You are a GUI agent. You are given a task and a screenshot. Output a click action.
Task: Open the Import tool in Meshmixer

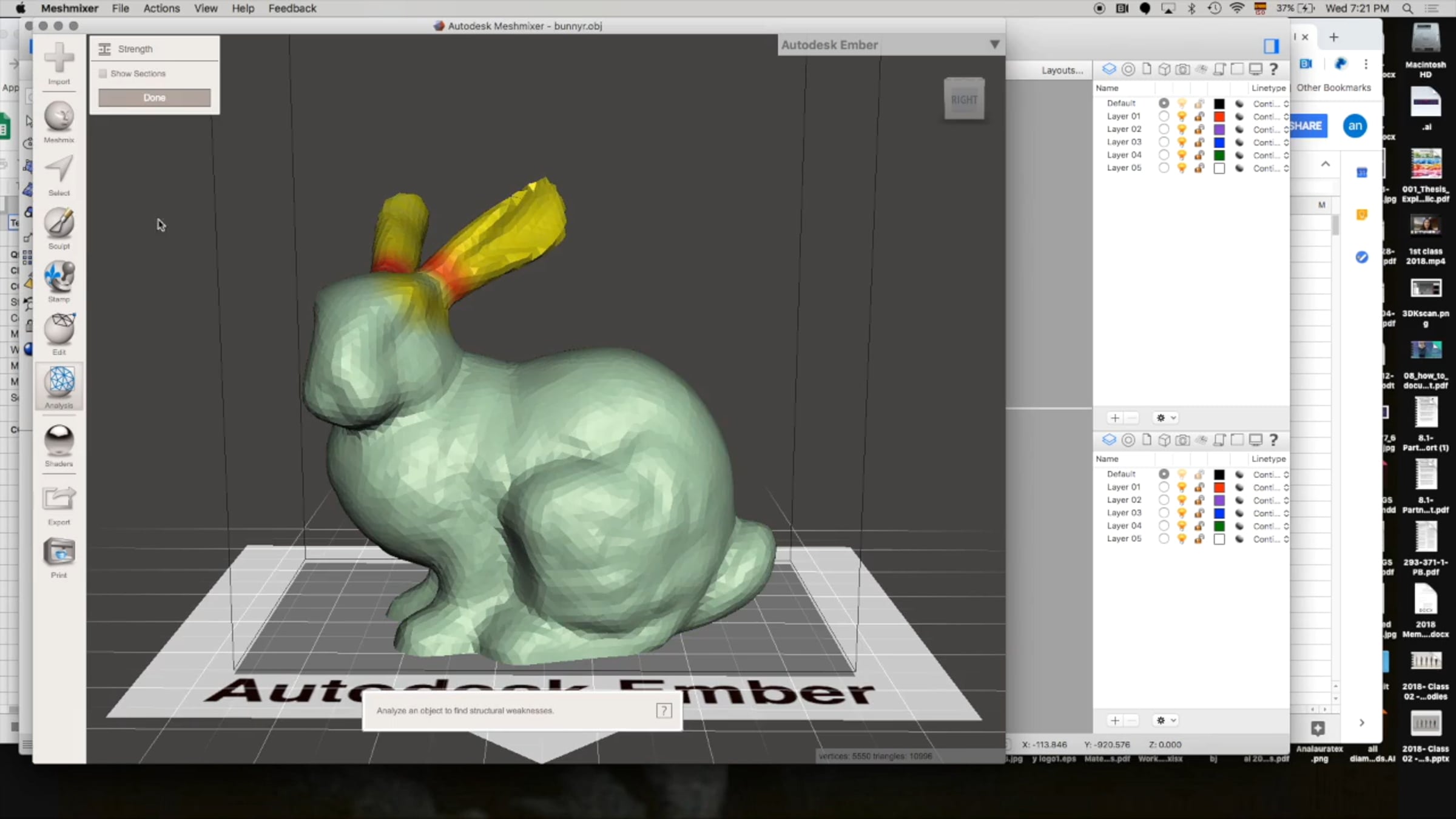[x=59, y=63]
